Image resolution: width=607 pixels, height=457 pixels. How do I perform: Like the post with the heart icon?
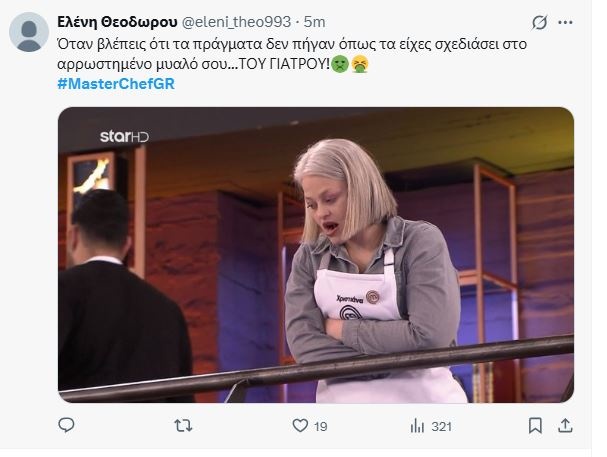point(297,426)
